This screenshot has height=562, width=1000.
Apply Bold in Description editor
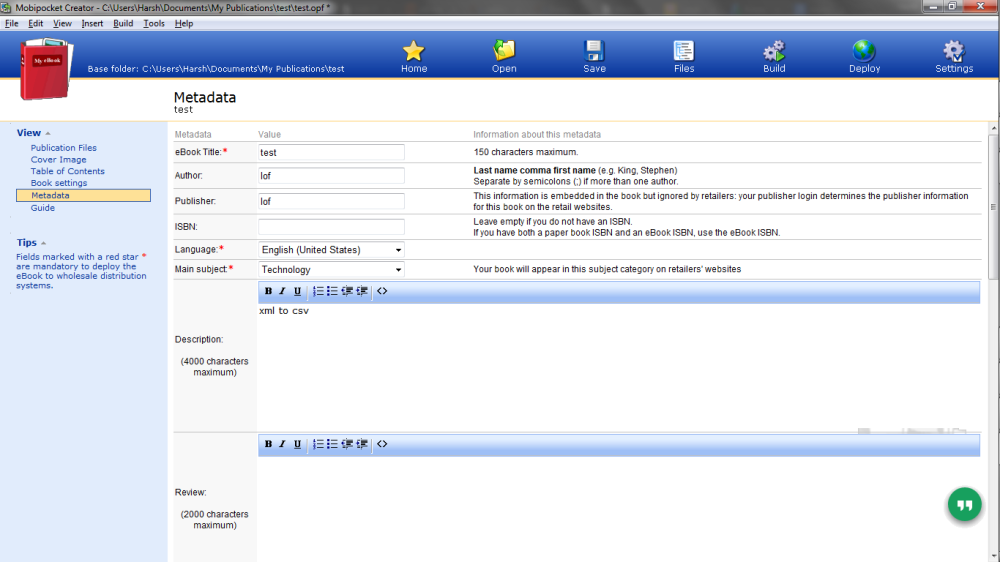(x=268, y=291)
